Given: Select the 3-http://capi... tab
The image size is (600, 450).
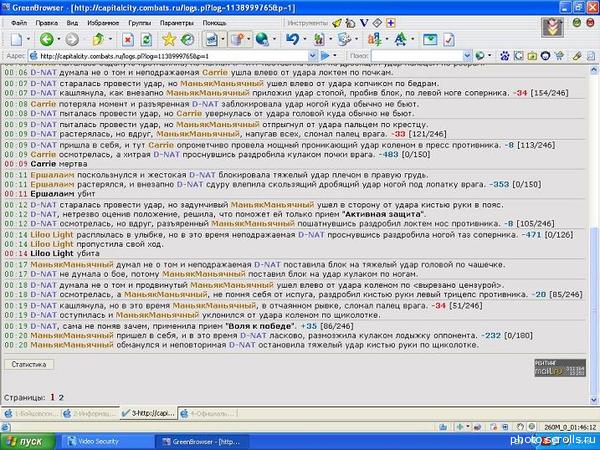Looking at the screenshot, I should point(148,413).
